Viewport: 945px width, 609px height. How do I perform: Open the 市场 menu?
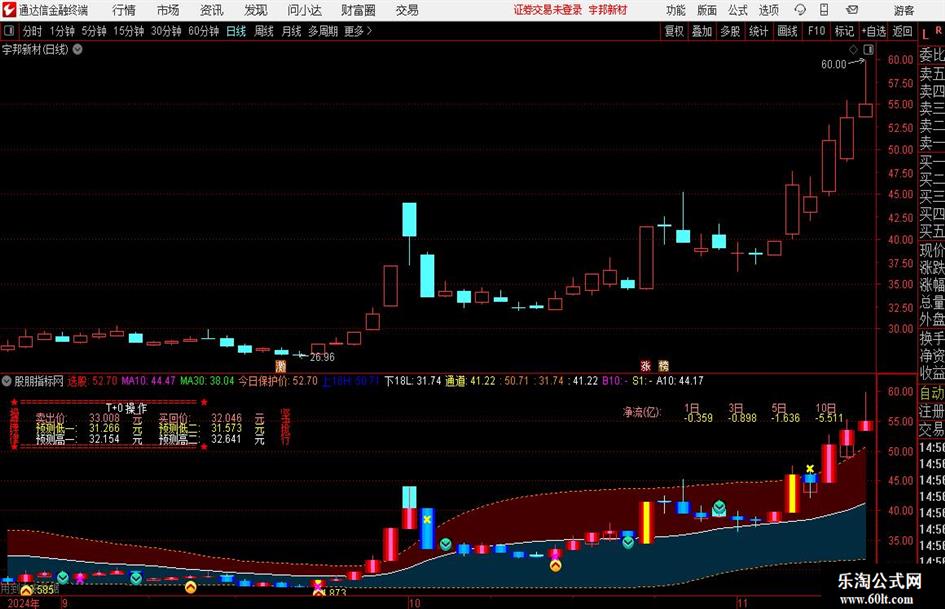pyautogui.click(x=168, y=10)
